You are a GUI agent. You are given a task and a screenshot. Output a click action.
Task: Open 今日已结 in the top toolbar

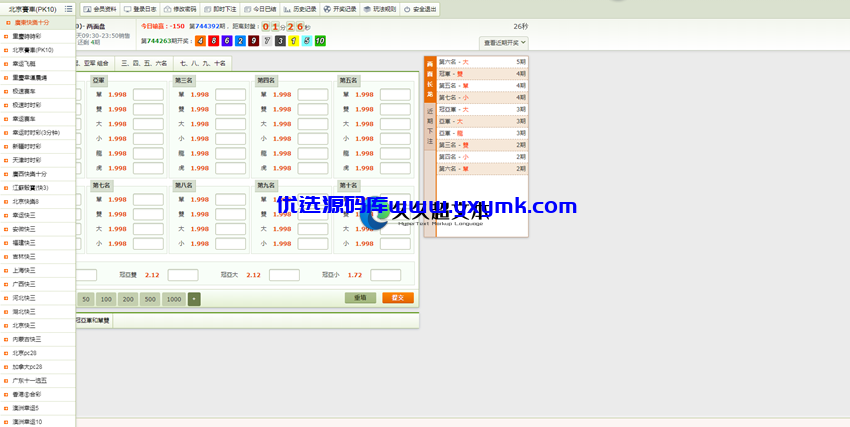click(260, 9)
